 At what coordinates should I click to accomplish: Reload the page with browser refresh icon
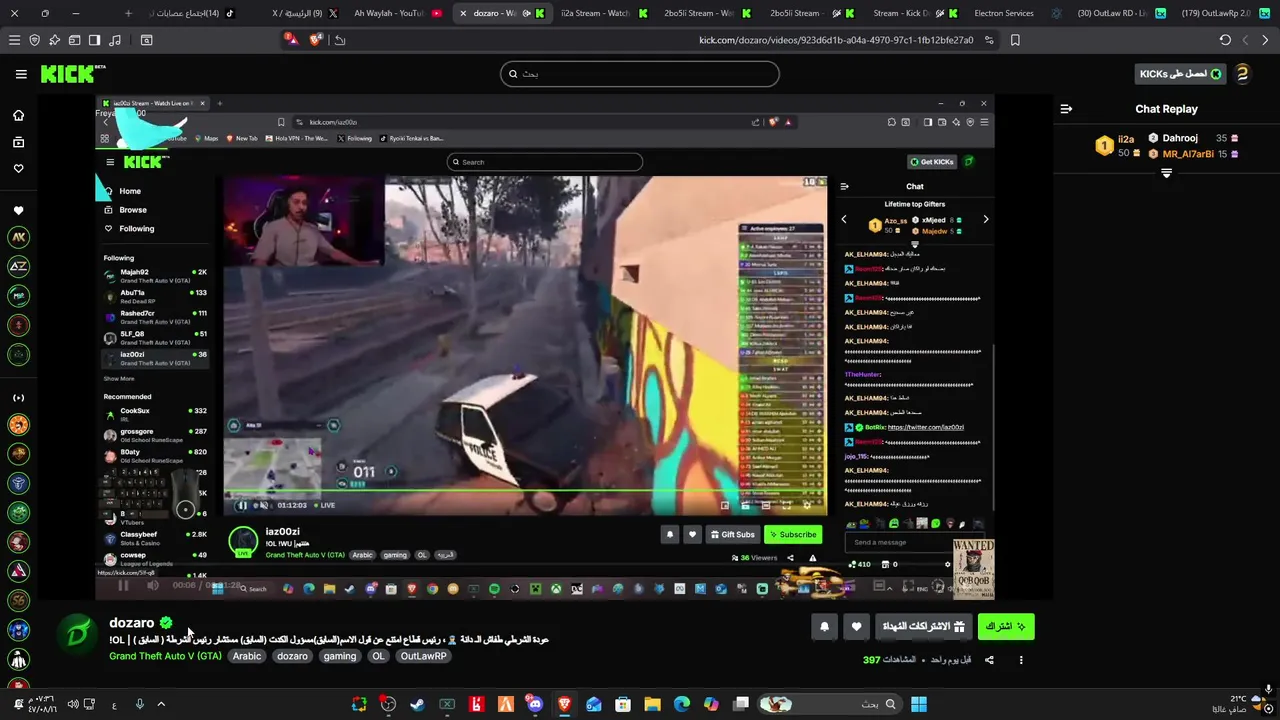pyautogui.click(x=1225, y=40)
